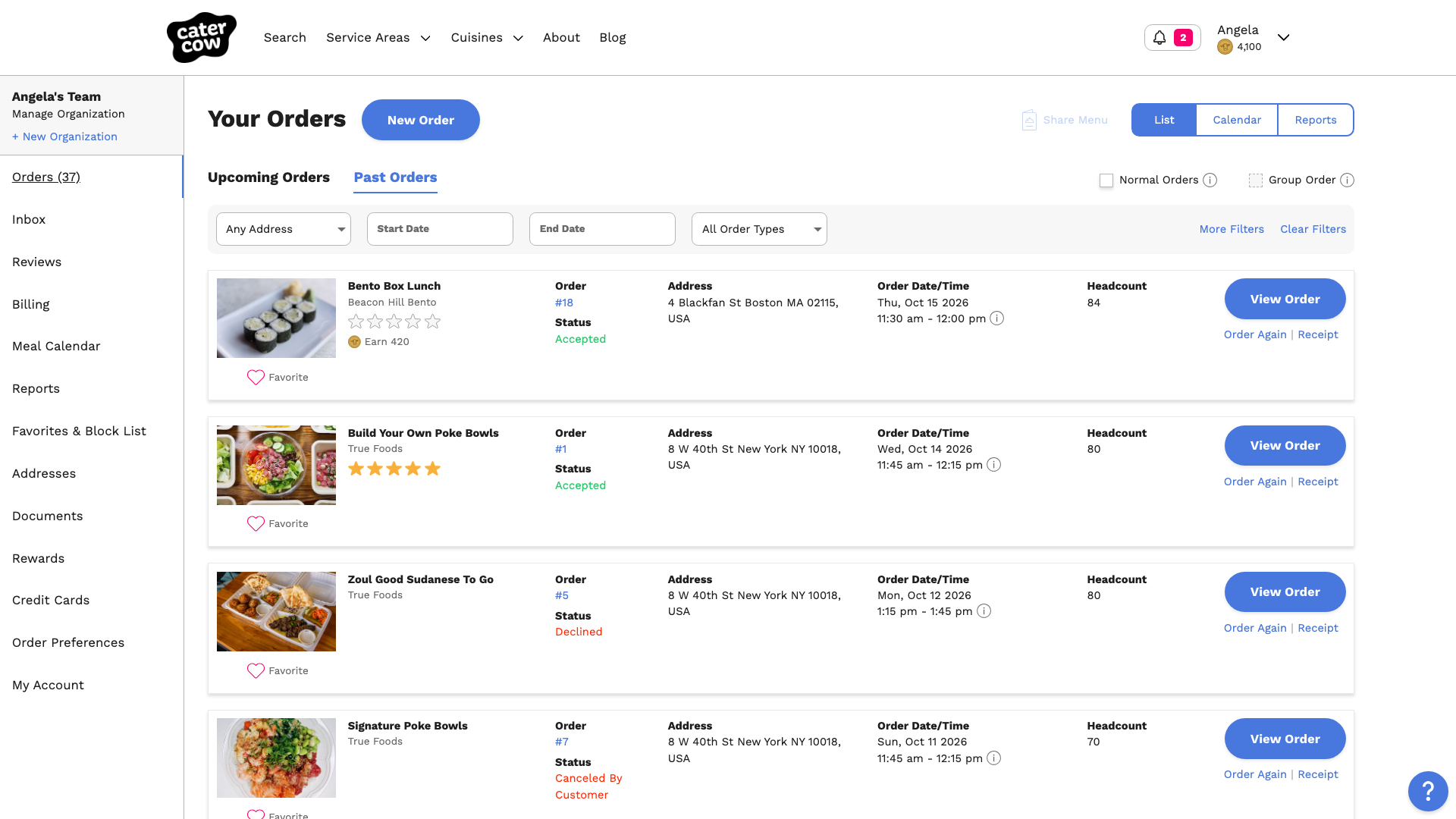Expand the Service Areas menu

click(378, 38)
